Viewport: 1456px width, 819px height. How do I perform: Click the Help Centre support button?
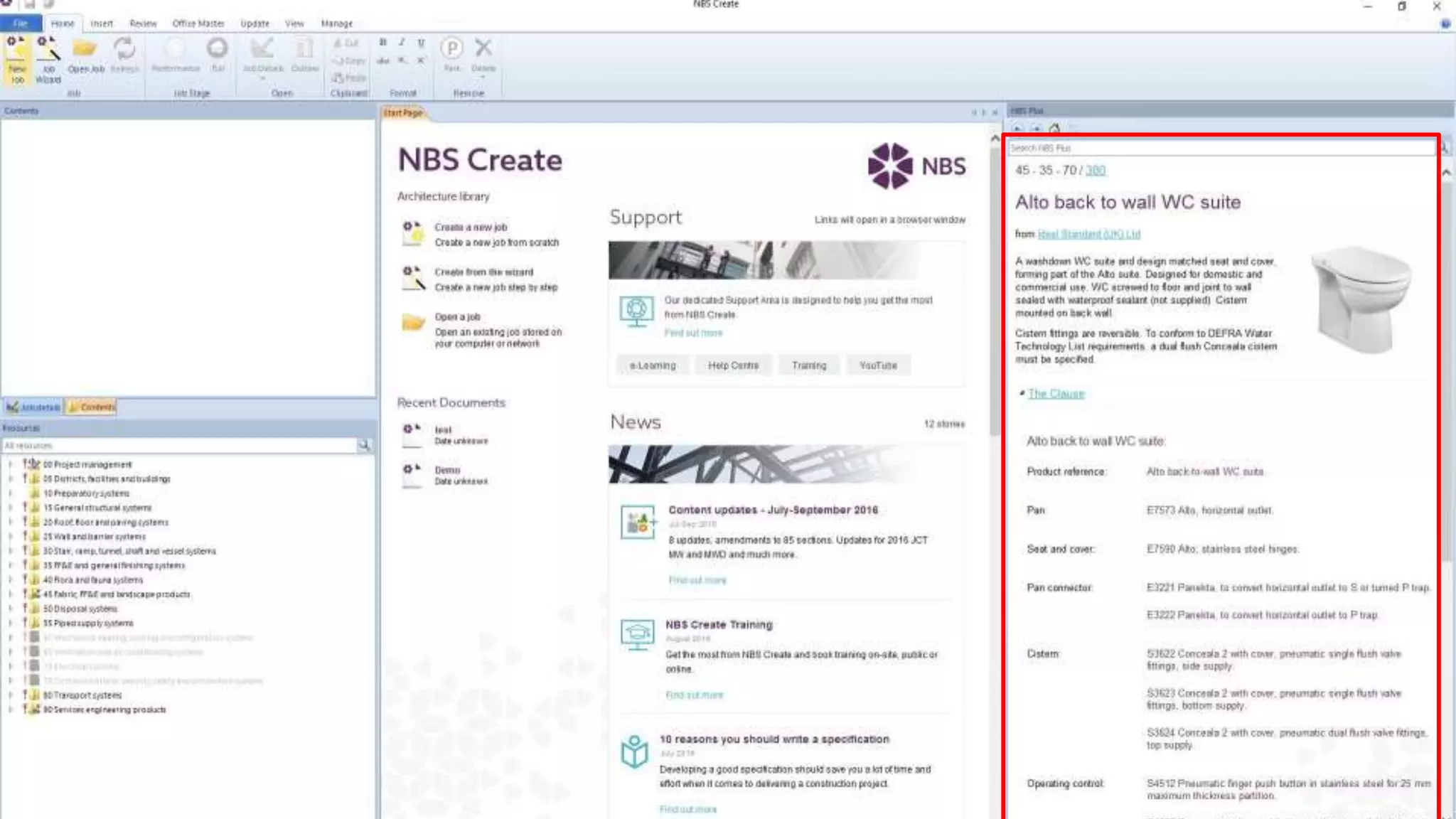click(733, 365)
